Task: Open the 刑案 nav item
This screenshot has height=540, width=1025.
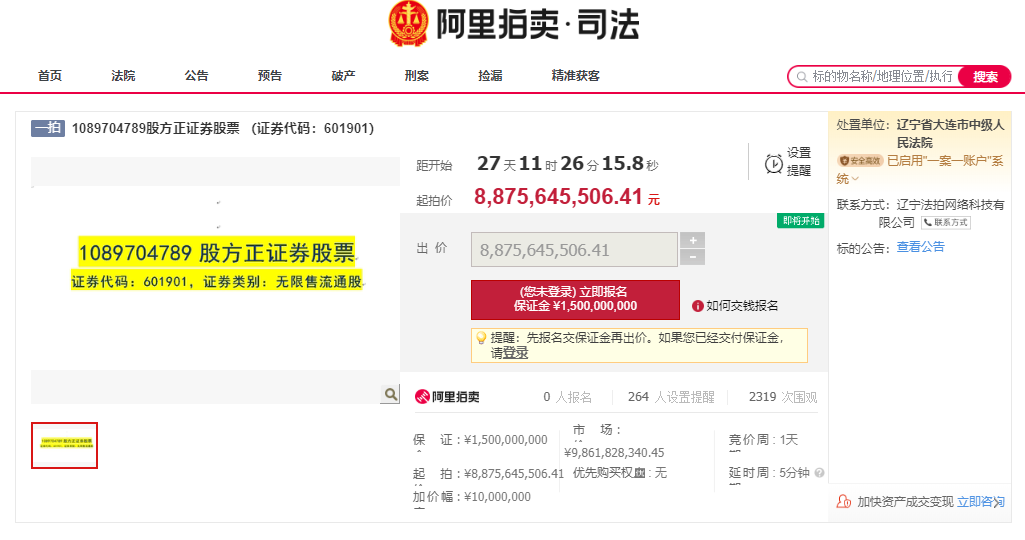Action: (x=416, y=76)
